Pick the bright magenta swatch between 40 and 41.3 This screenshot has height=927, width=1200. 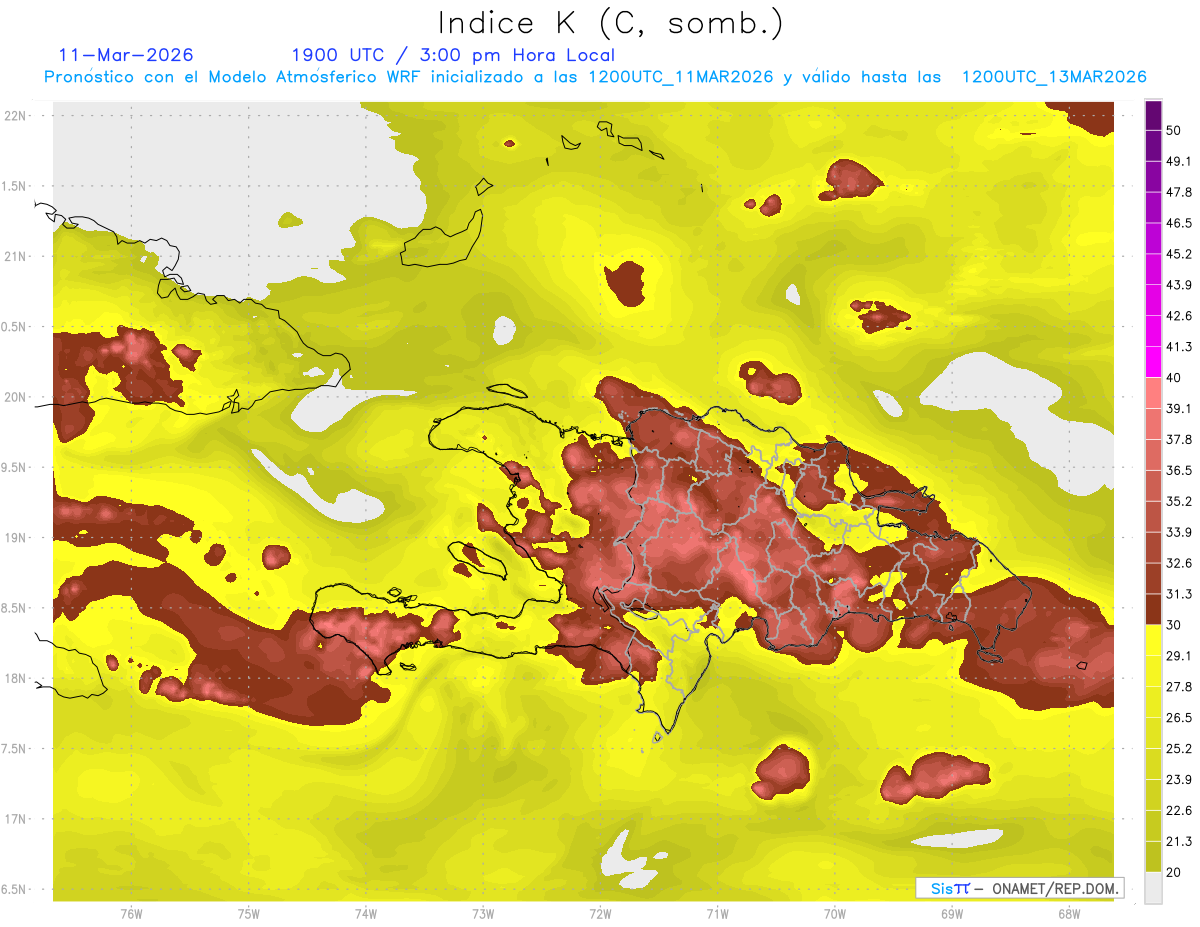(1153, 362)
